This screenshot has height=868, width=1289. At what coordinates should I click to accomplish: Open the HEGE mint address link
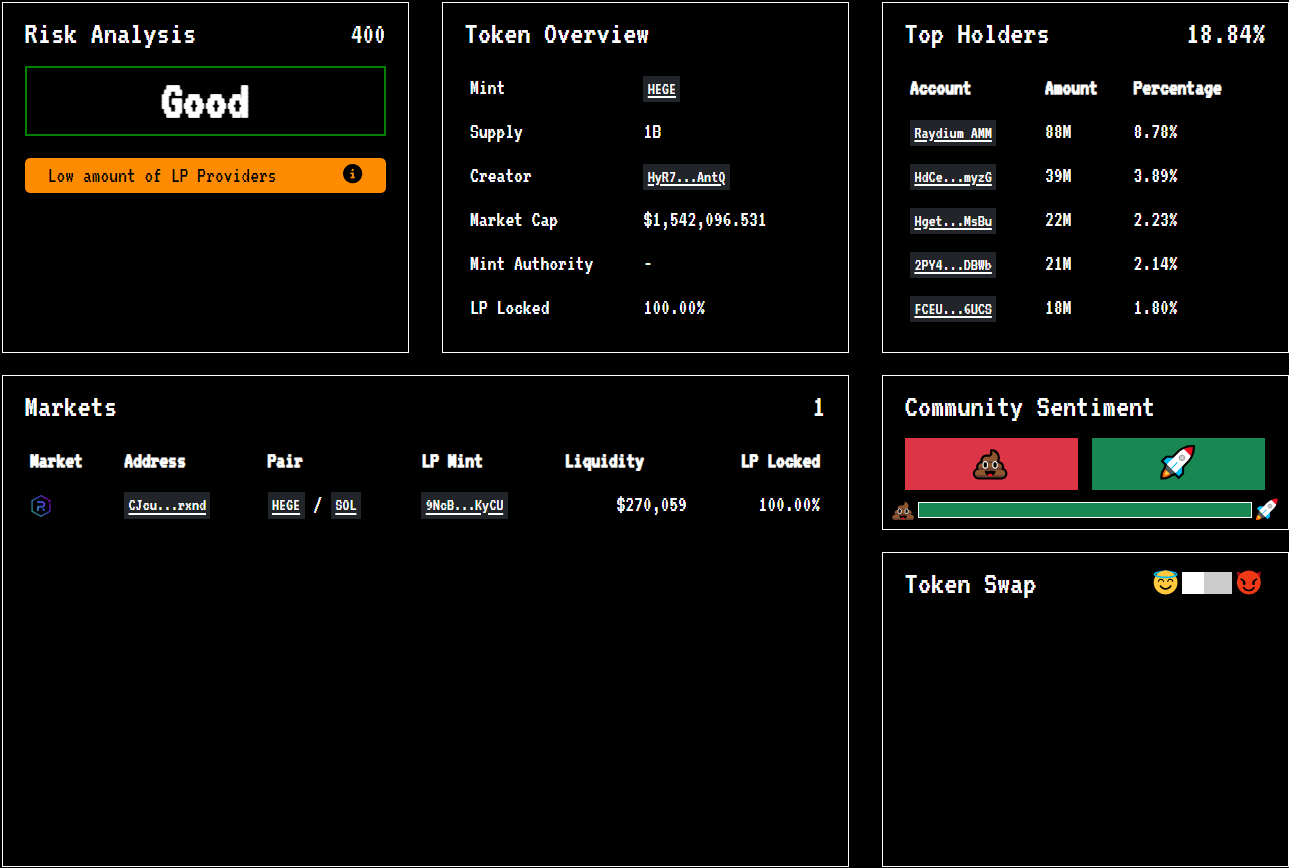point(661,89)
